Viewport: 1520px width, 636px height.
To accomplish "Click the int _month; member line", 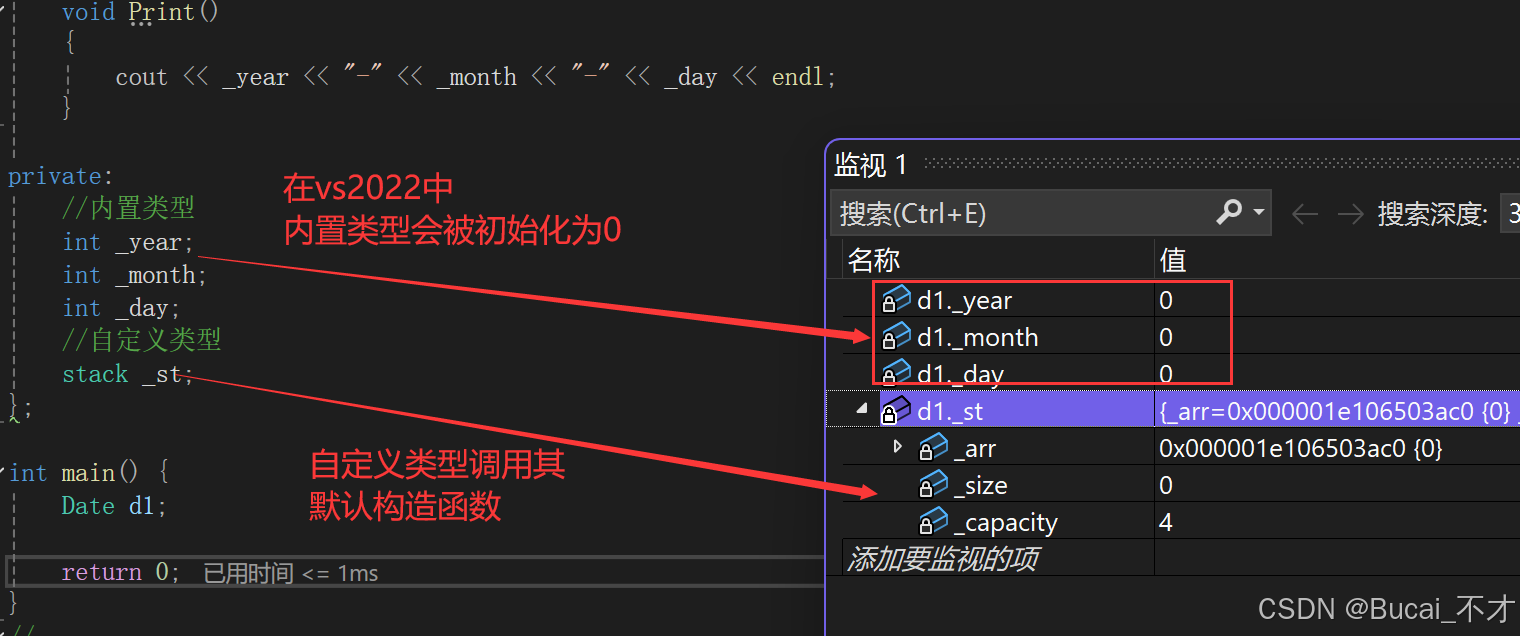I will click(x=135, y=275).
